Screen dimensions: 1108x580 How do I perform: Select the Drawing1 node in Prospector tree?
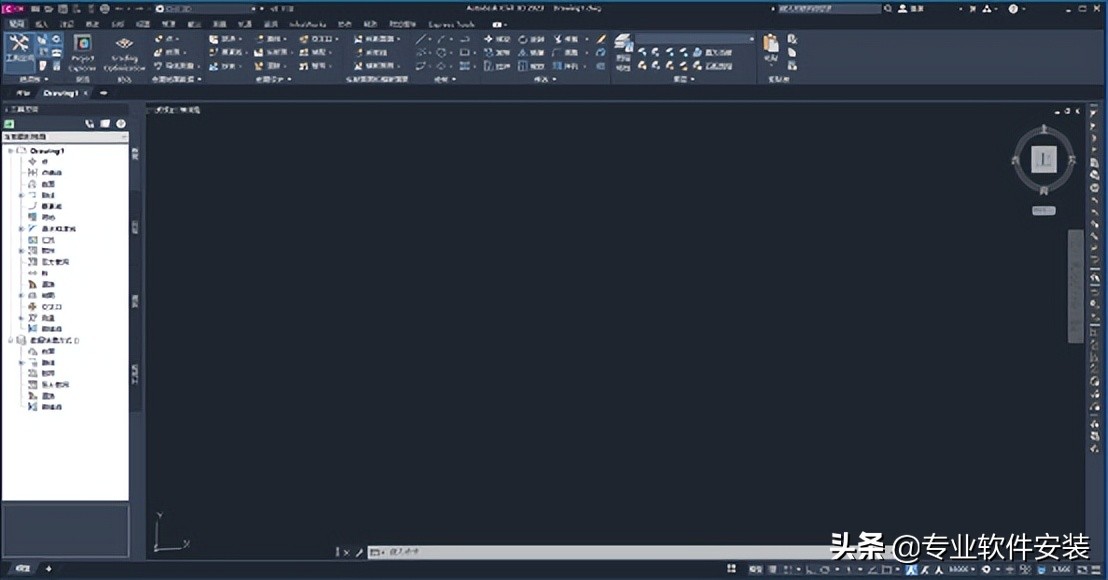[47, 150]
